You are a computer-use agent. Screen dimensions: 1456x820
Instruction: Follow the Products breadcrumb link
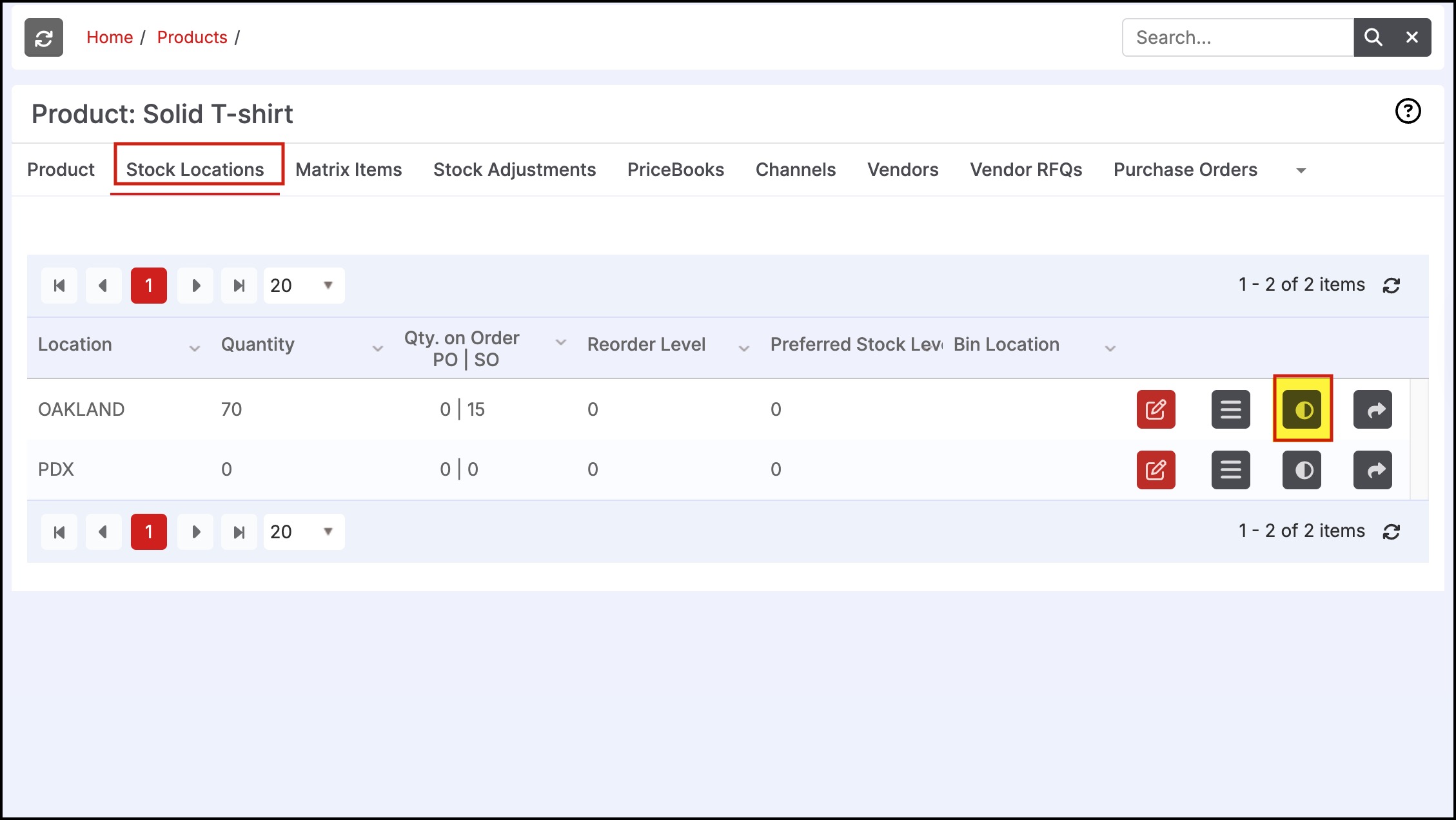(192, 37)
